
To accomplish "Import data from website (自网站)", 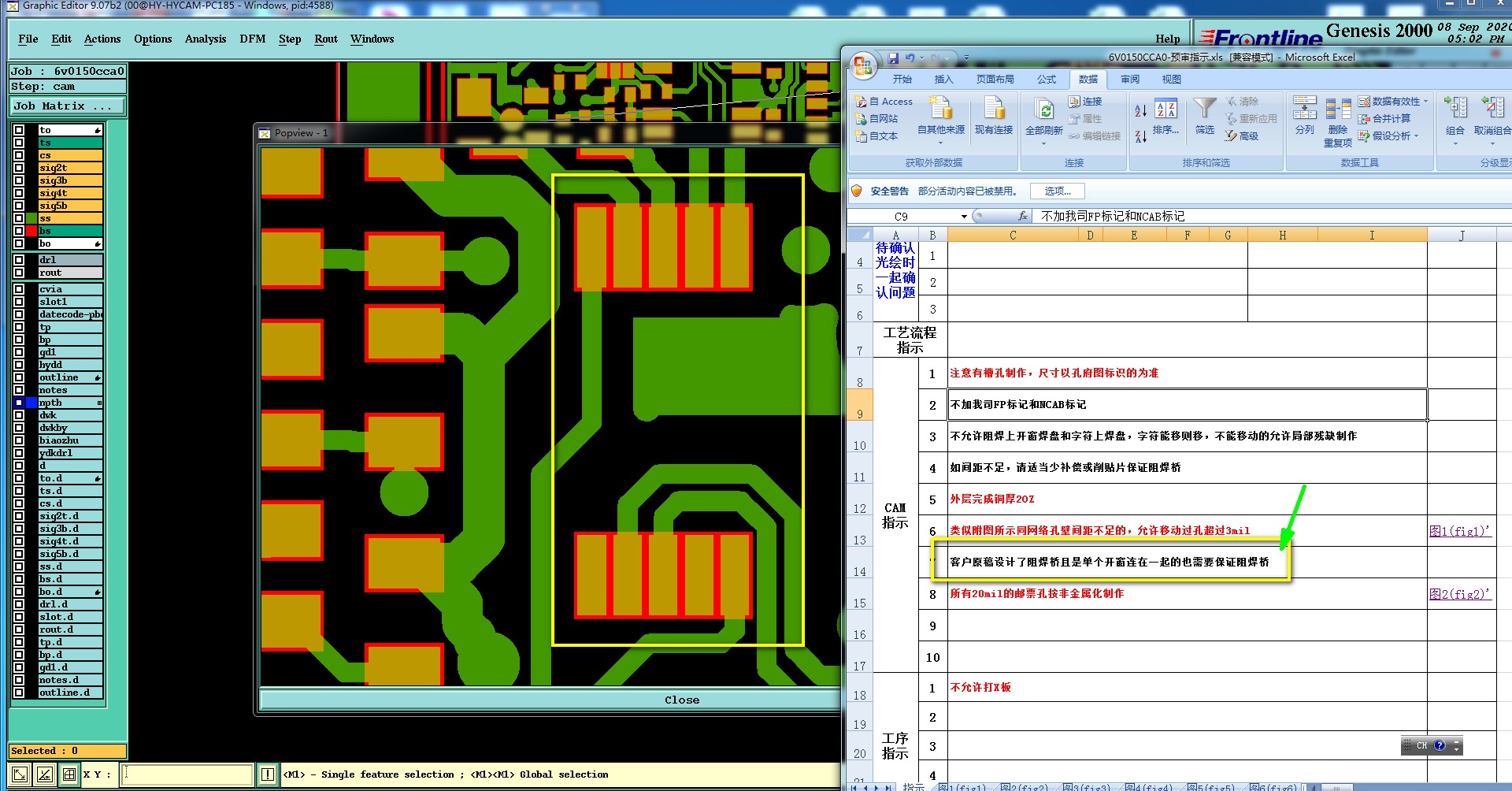I will (x=877, y=119).
